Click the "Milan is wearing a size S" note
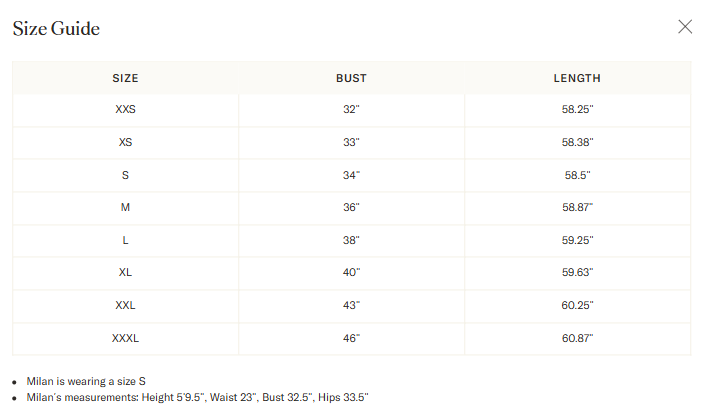This screenshot has height=416, width=702. (x=86, y=381)
